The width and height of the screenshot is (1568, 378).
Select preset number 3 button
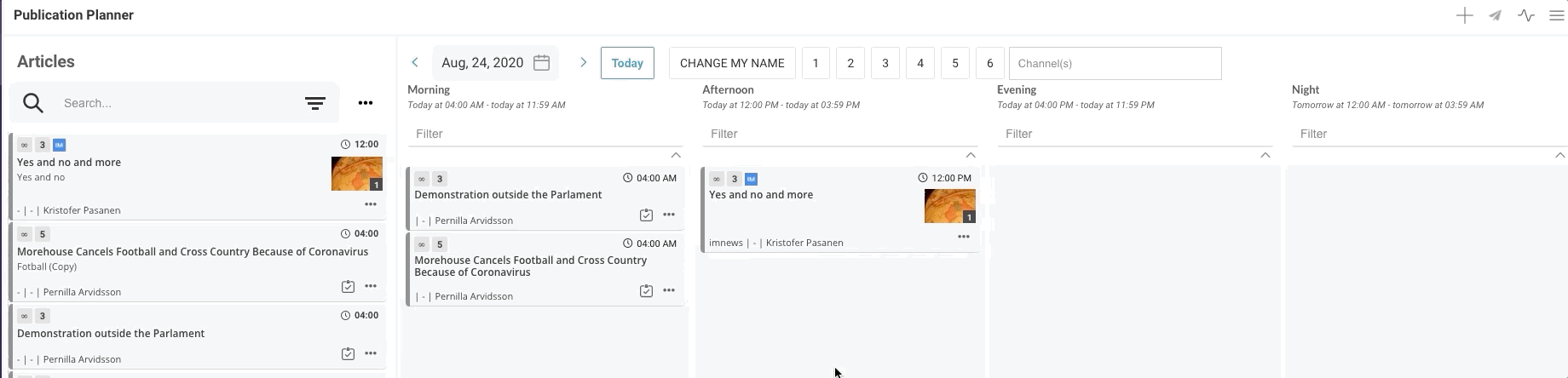[885, 63]
